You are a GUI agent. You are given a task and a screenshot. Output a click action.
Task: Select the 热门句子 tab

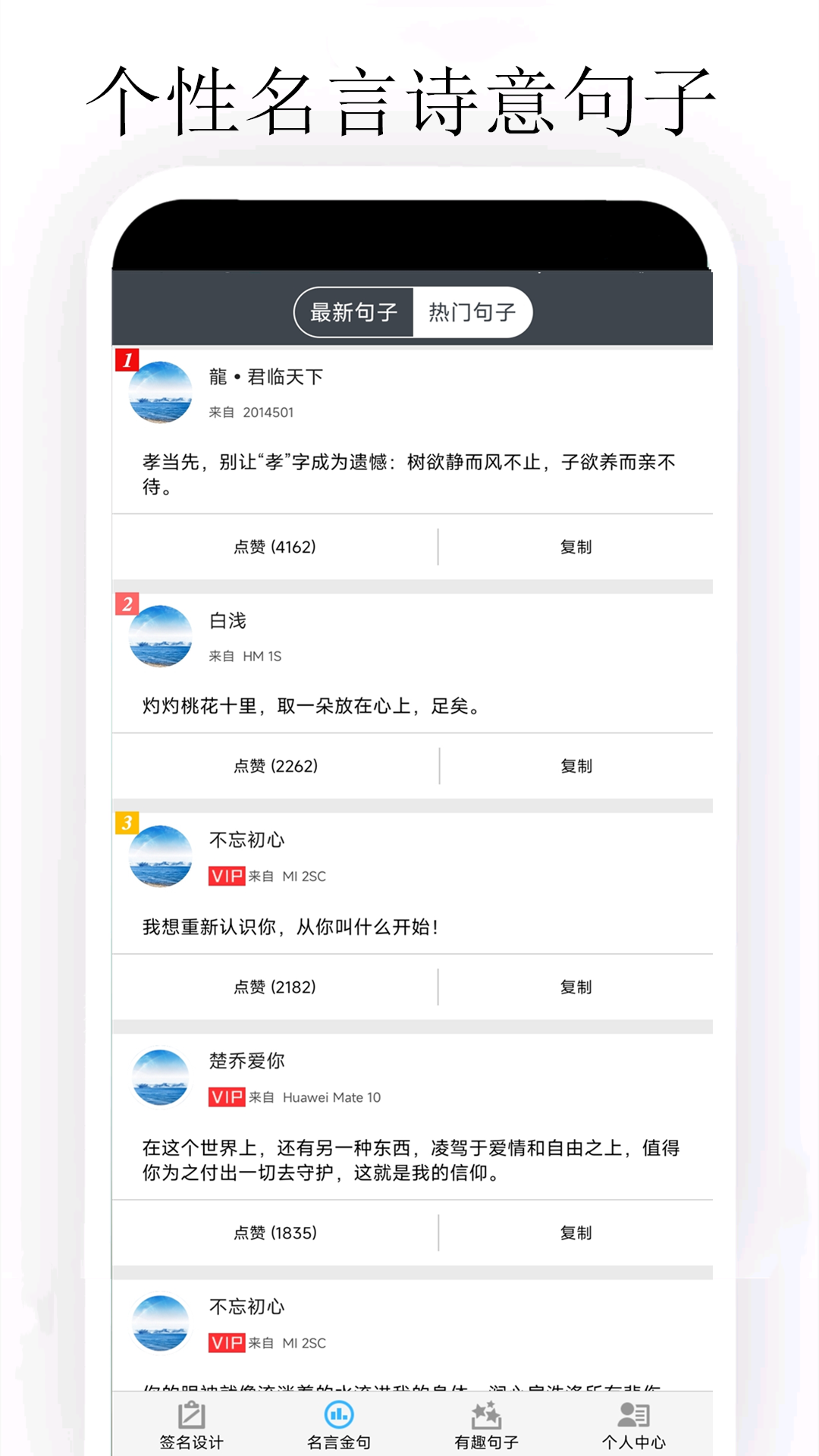point(472,312)
